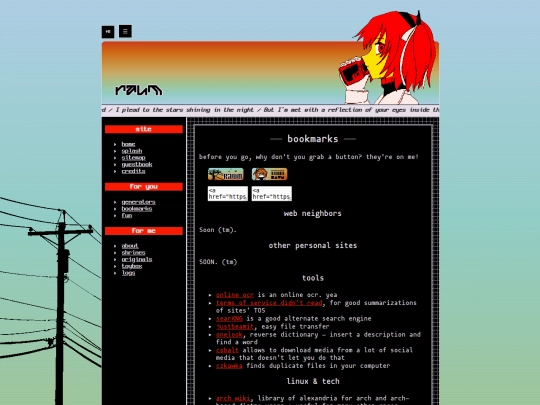Select bookmarks in the sidebar
Screen dimensions: 540x405
pyautogui.click(x=137, y=209)
